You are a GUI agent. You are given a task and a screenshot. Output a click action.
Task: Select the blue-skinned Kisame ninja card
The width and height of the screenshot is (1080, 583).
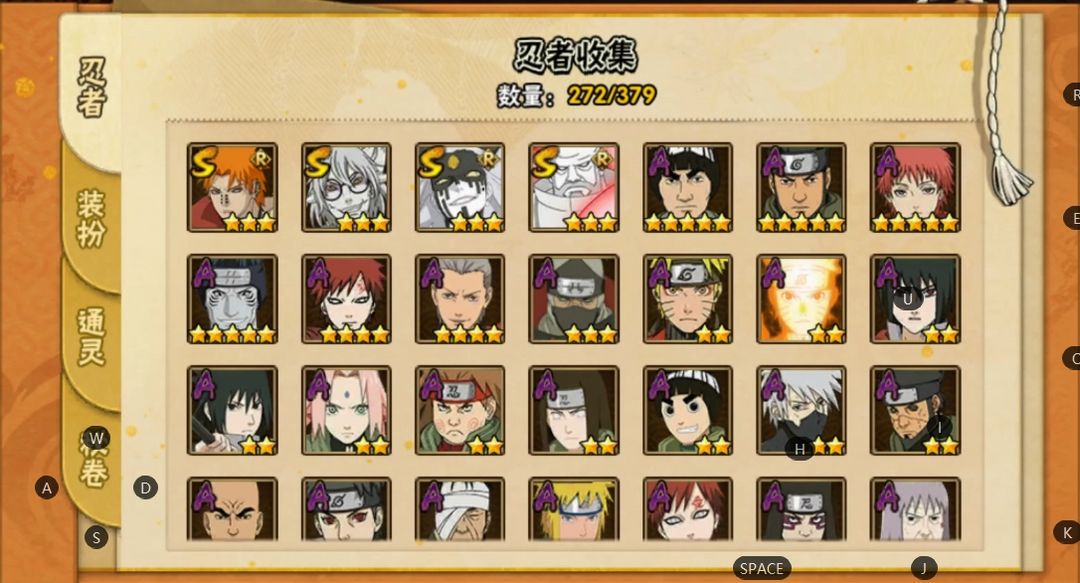tap(232, 299)
